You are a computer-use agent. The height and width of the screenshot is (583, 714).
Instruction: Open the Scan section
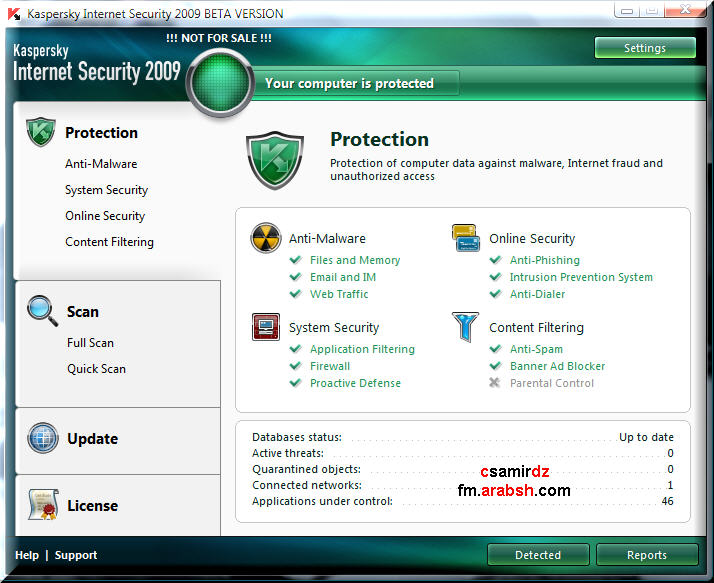83,312
